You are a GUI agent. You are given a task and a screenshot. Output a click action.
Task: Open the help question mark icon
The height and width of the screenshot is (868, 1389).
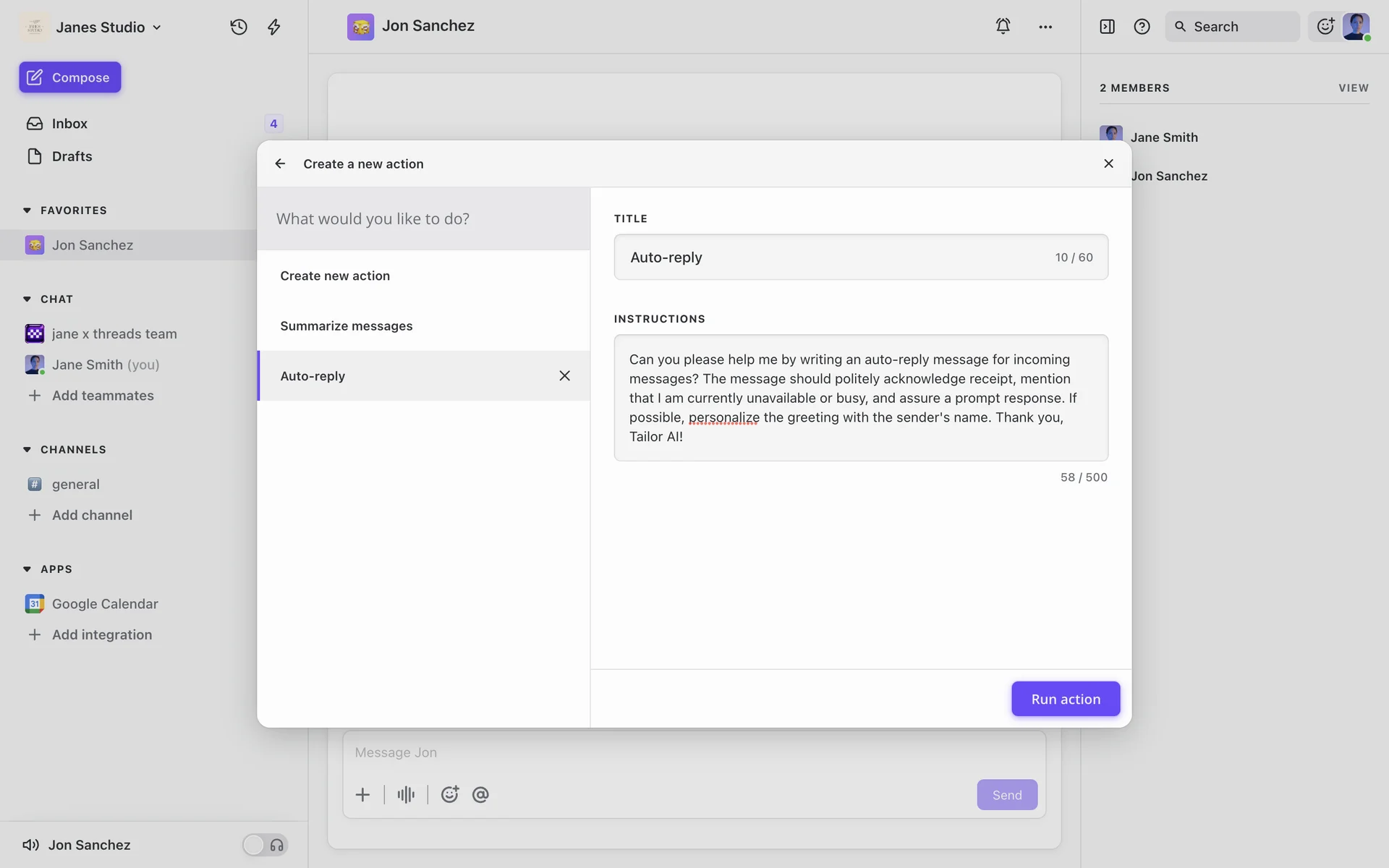coord(1142,27)
